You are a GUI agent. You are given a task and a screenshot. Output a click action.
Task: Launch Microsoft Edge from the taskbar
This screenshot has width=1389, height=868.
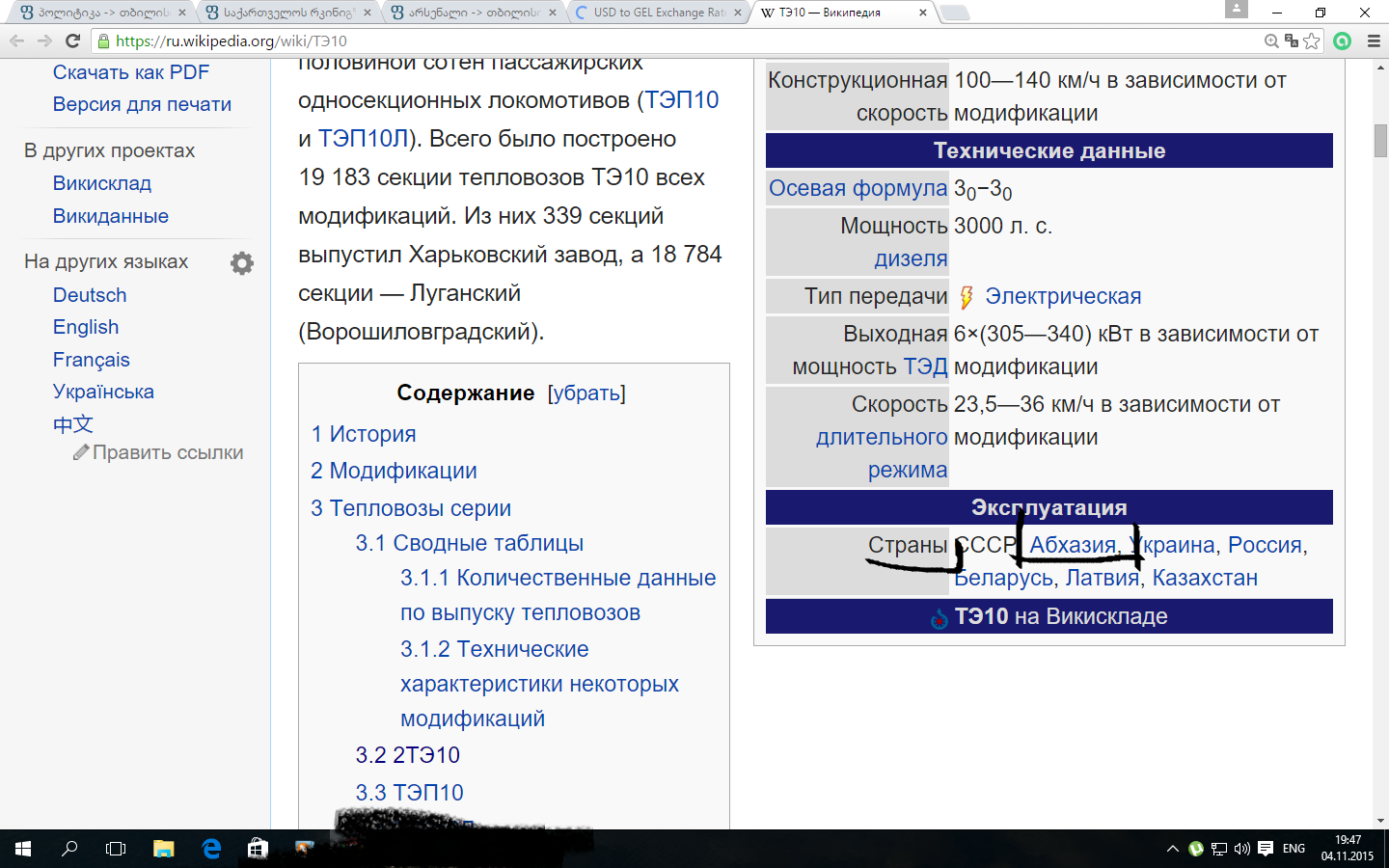point(211,849)
